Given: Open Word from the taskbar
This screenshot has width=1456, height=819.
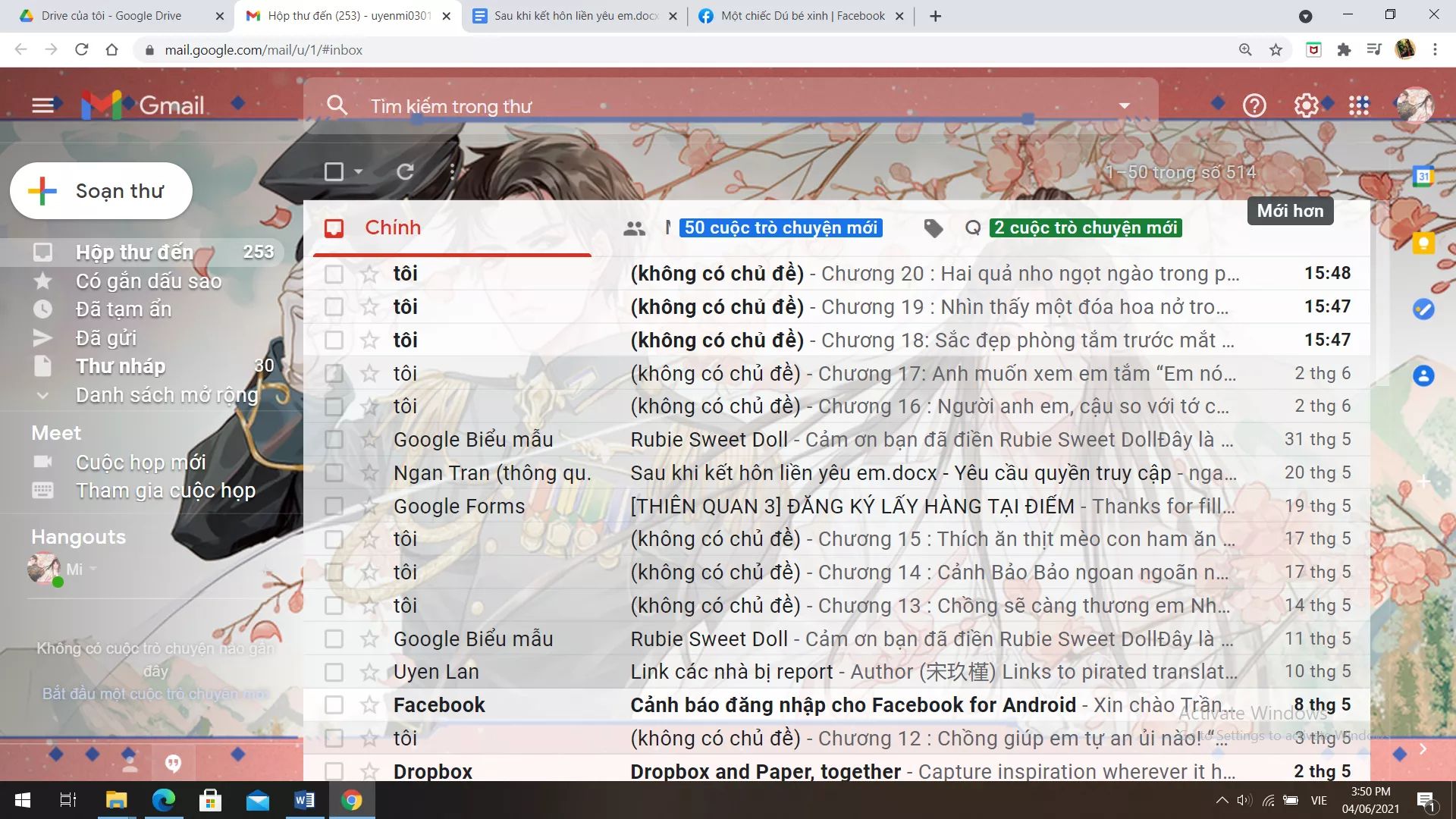Looking at the screenshot, I should 304,800.
